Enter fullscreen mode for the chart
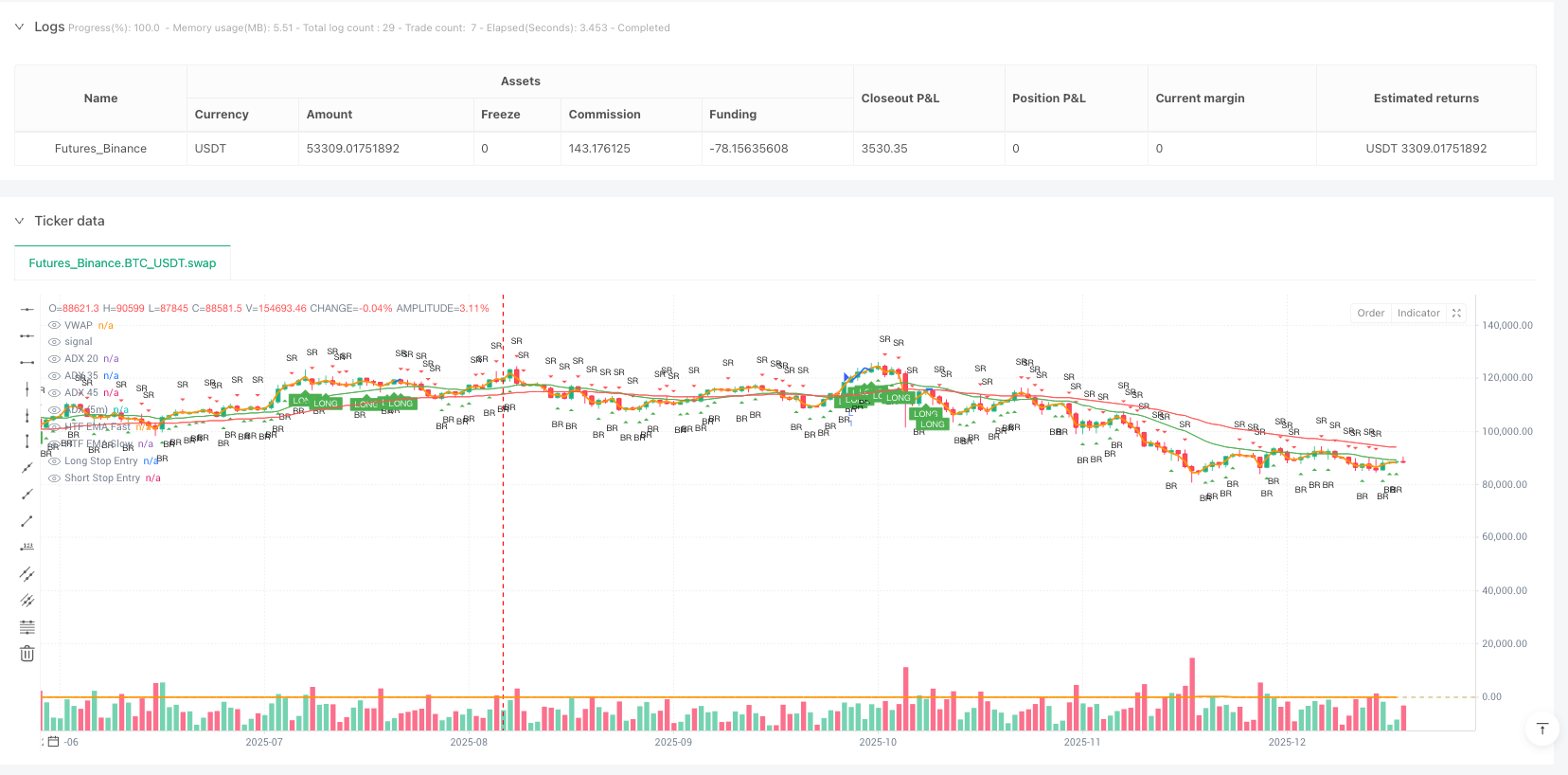1568x775 pixels. click(1457, 313)
